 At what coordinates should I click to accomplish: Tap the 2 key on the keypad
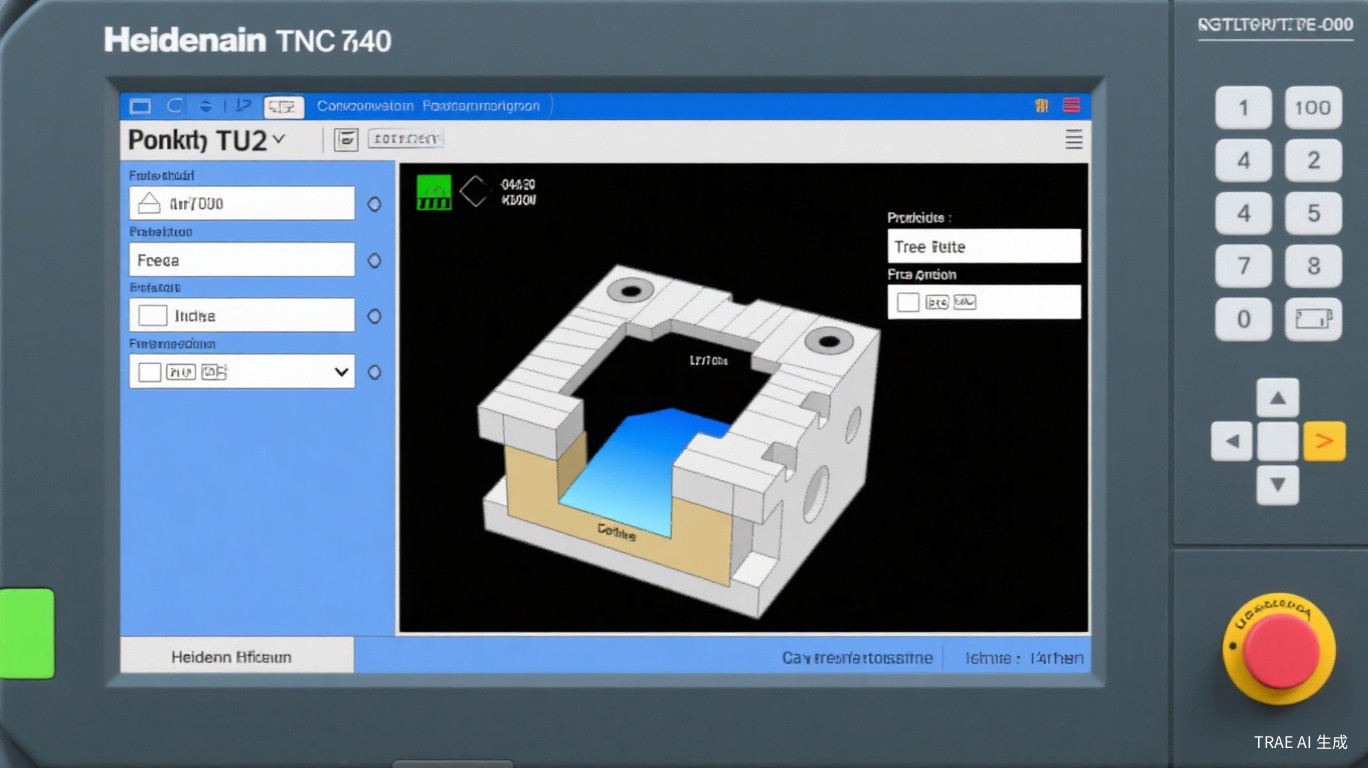1313,160
